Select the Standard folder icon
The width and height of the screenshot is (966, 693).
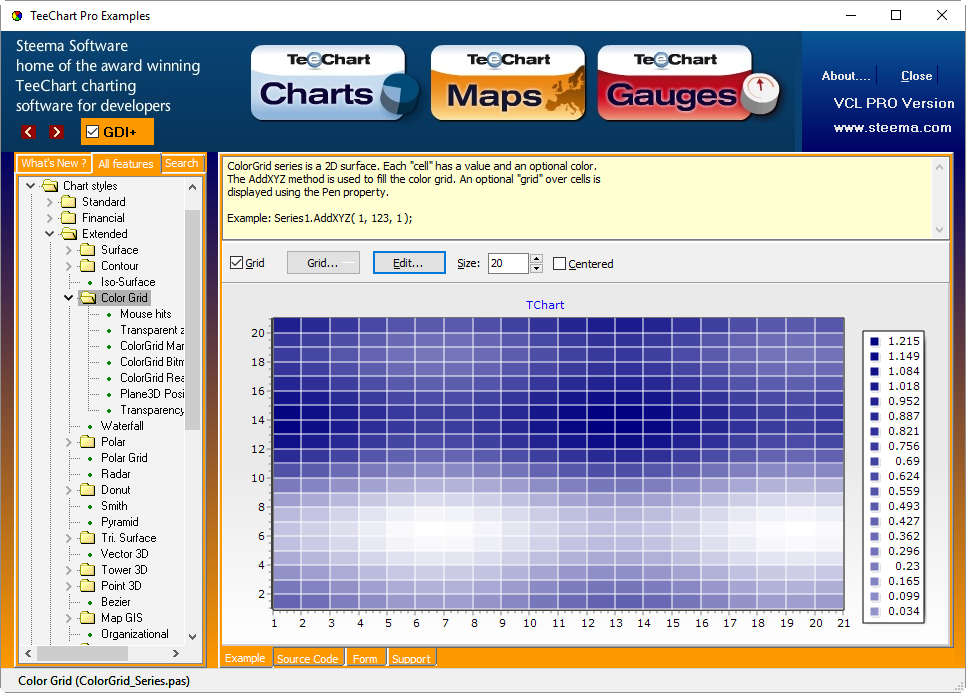point(68,202)
